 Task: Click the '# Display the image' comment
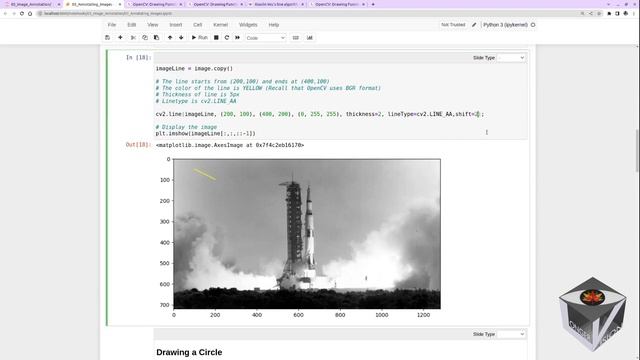[187, 127]
